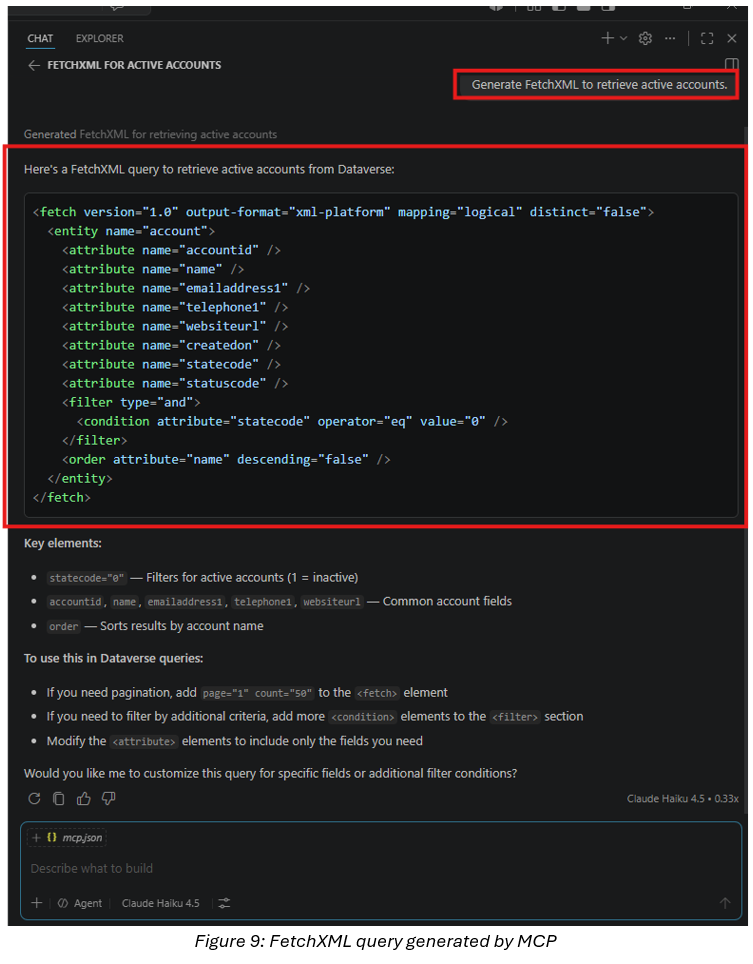
Task: Click the attribute name="telephone1" code line
Action: pyautogui.click(x=175, y=307)
